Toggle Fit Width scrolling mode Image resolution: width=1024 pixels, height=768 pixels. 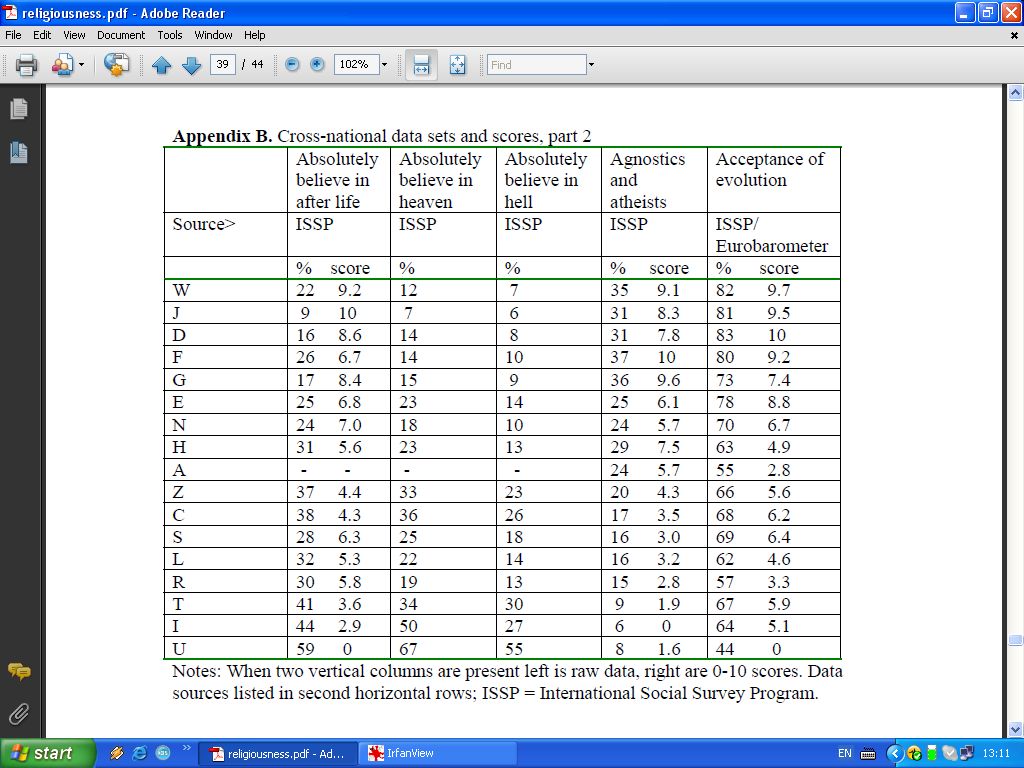coord(421,65)
